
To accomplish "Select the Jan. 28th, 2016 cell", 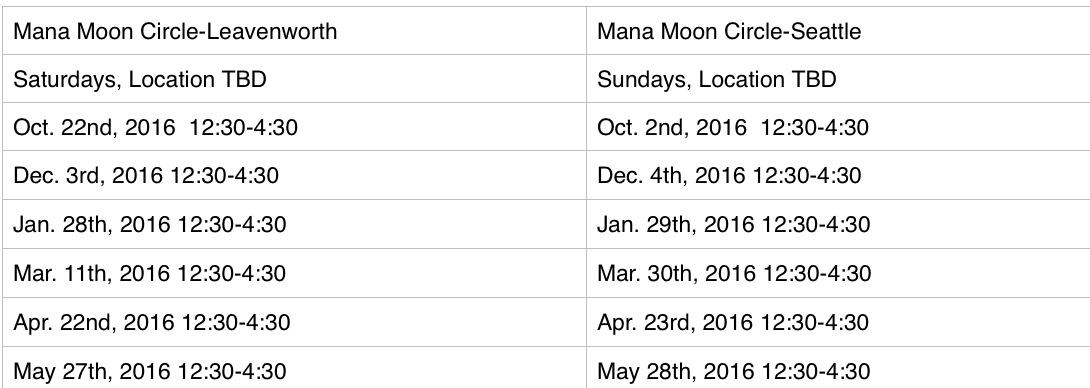I will [x=294, y=224].
